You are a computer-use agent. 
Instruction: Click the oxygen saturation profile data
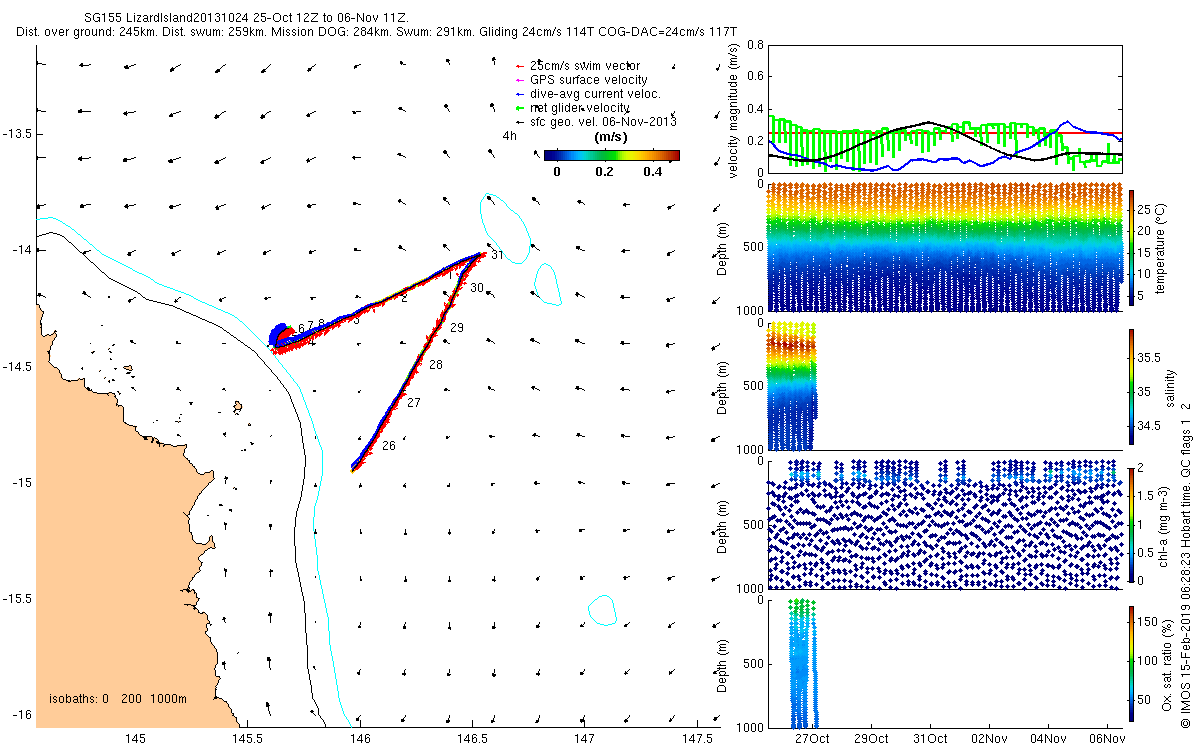[x=803, y=662]
